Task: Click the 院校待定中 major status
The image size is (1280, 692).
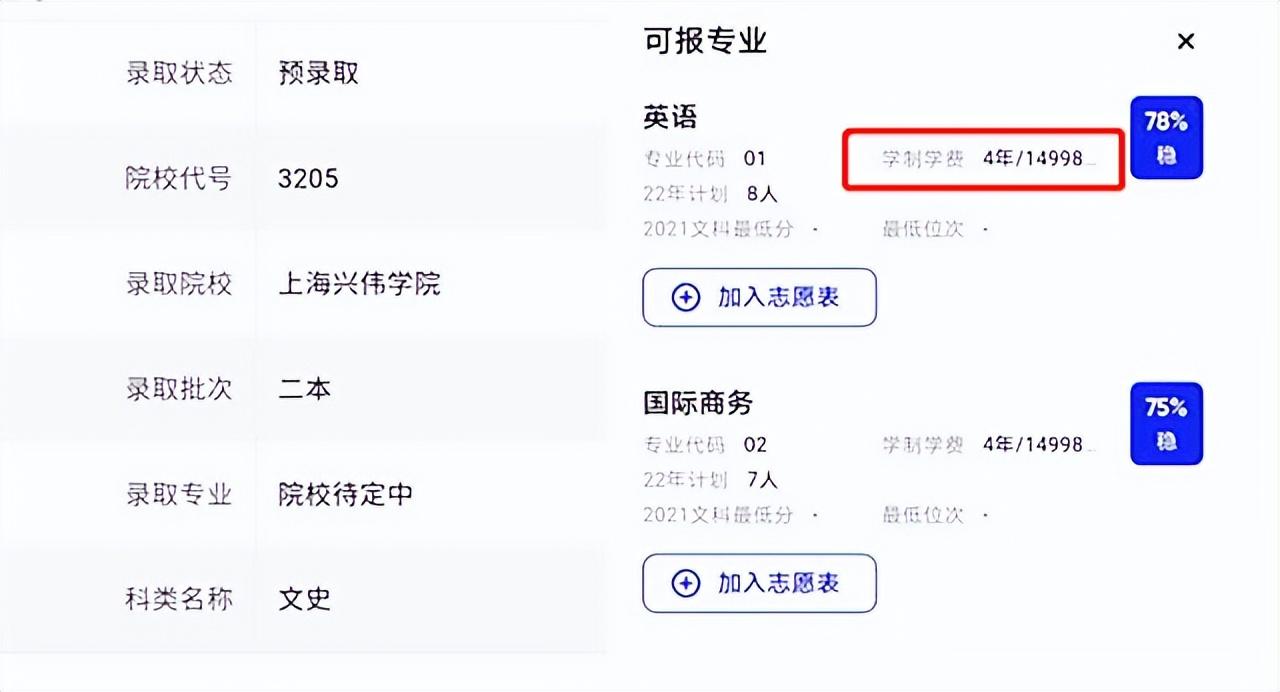Action: tap(345, 494)
